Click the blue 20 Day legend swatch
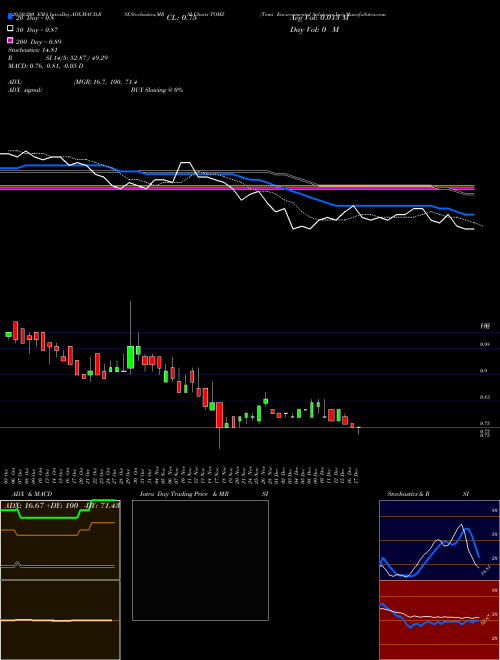 (x=10, y=16)
